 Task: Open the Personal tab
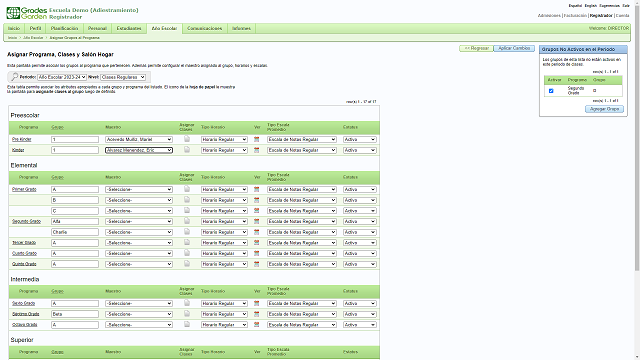[97, 28]
